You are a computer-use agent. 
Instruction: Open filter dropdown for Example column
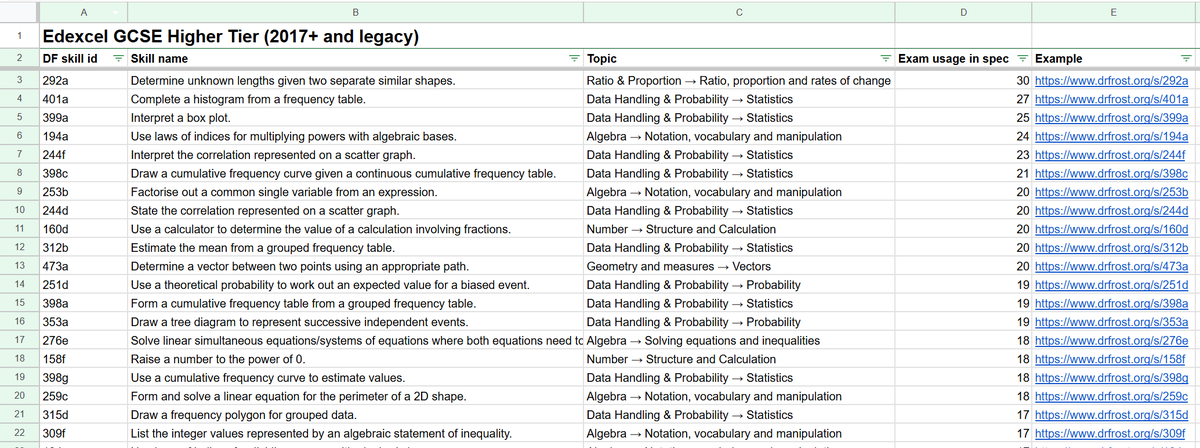[1186, 59]
